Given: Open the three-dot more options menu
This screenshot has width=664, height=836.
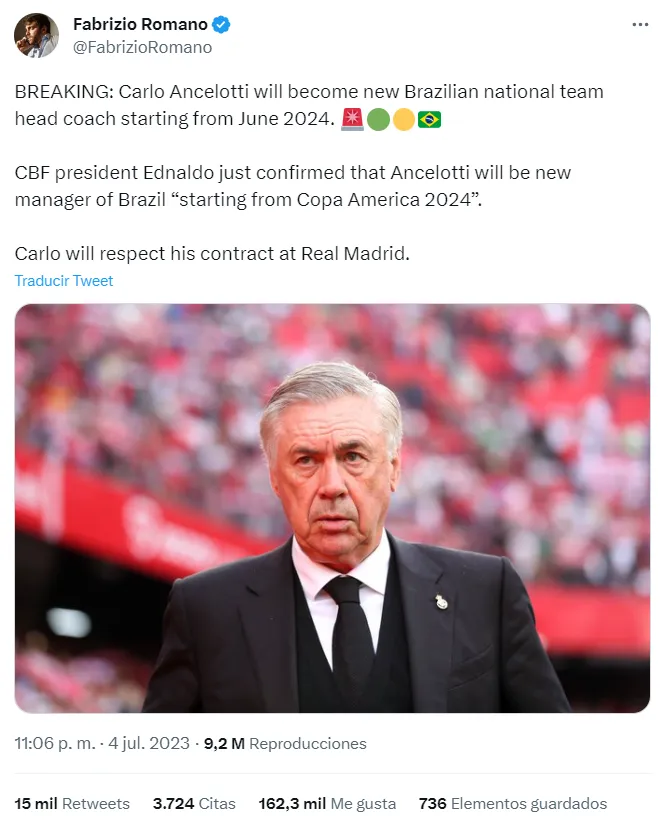Looking at the screenshot, I should (x=640, y=25).
